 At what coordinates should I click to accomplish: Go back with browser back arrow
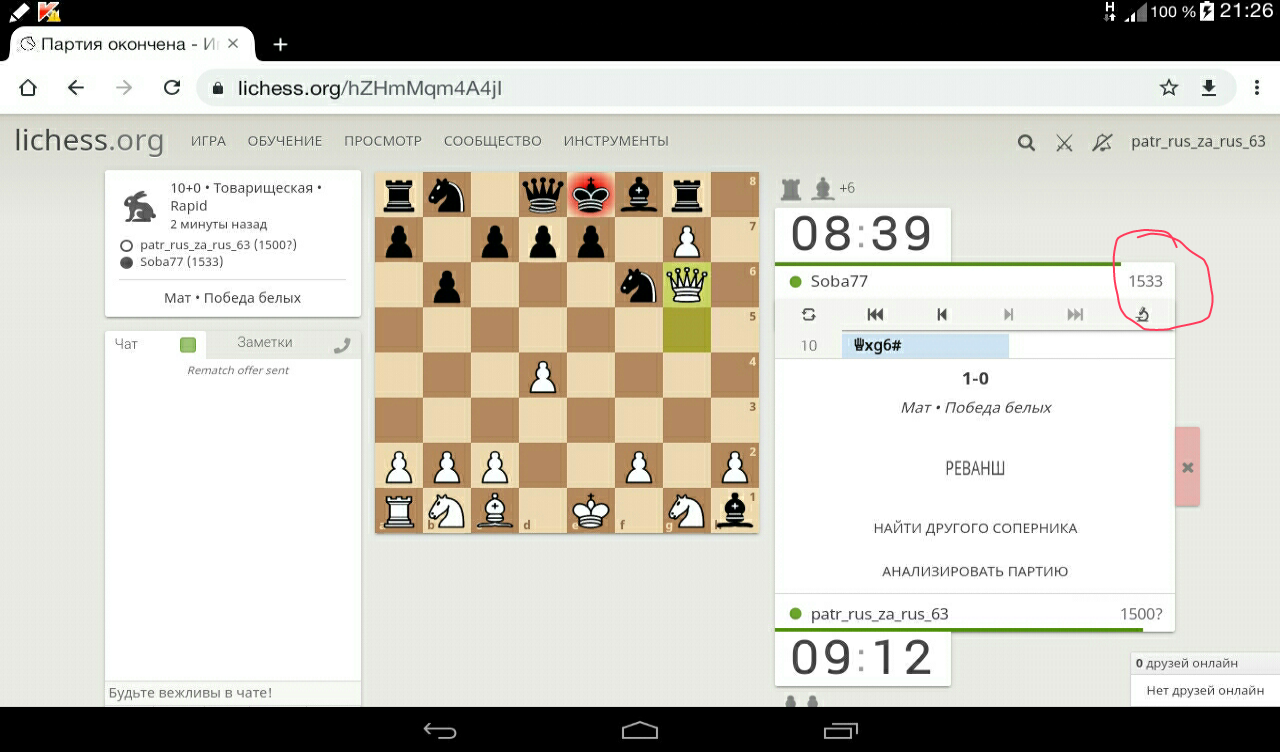76,88
